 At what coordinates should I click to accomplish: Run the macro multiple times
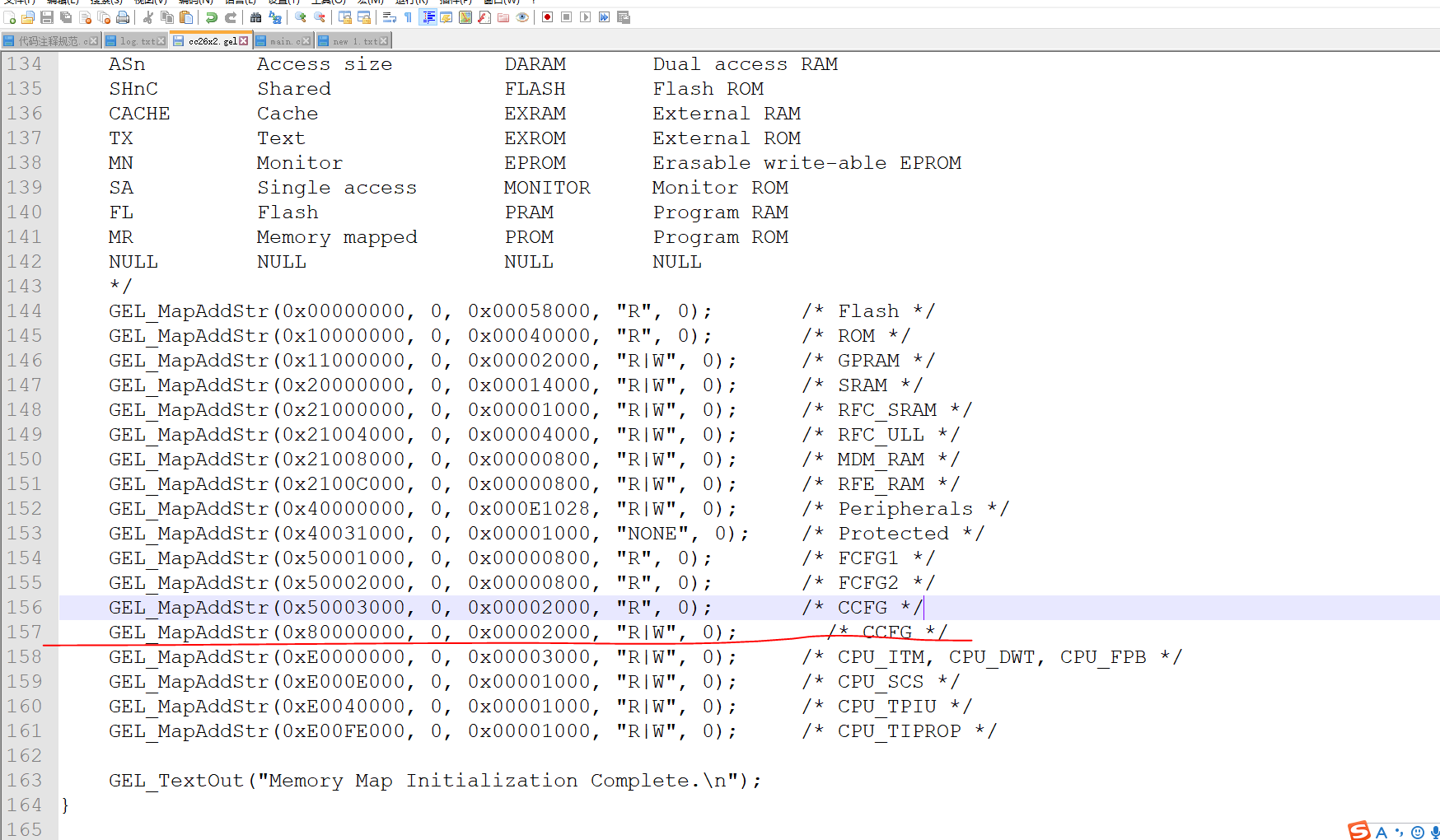(x=605, y=17)
